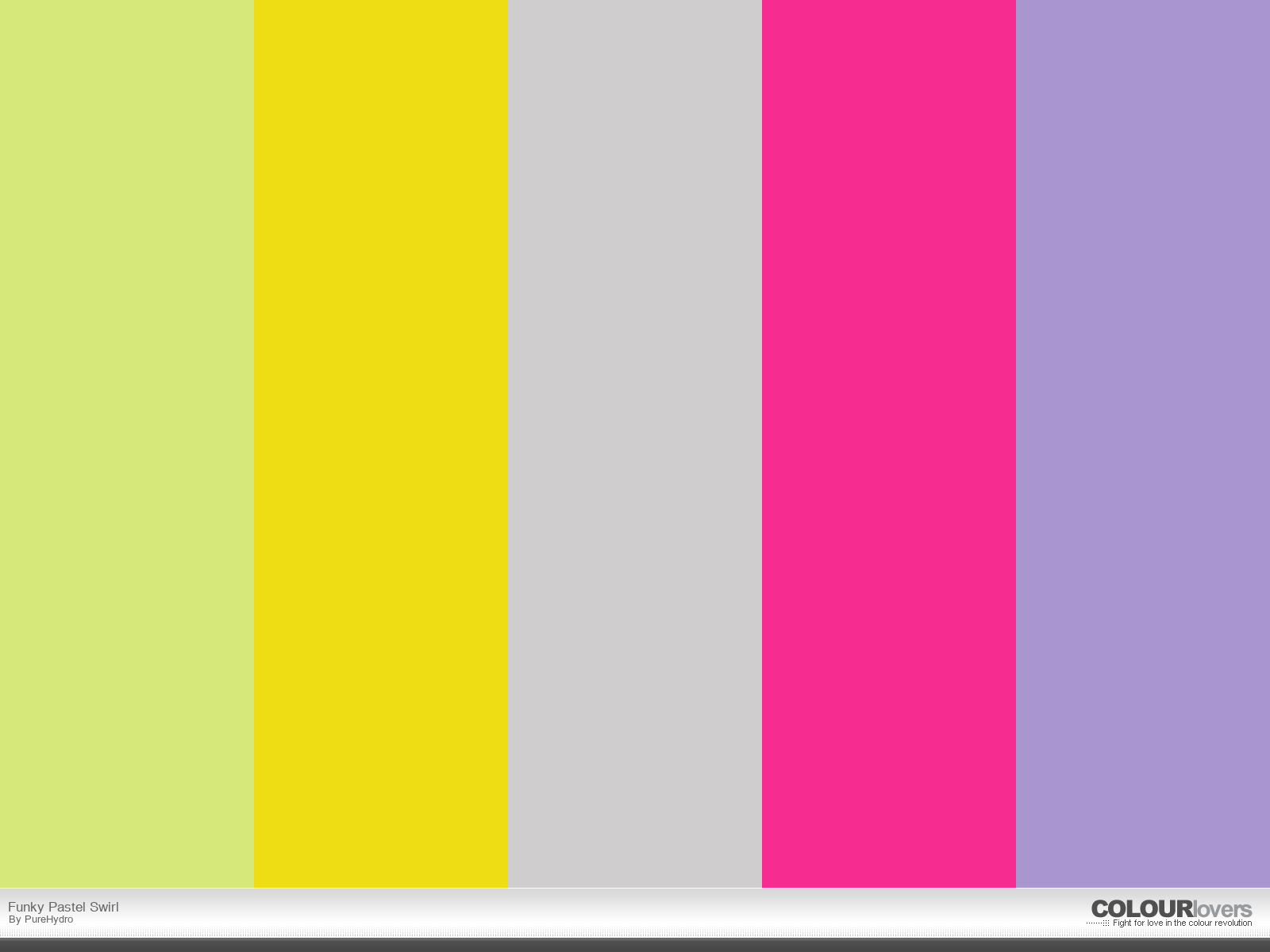Click the word Funky in the palette title
The height and width of the screenshot is (952, 1270).
click(25, 907)
